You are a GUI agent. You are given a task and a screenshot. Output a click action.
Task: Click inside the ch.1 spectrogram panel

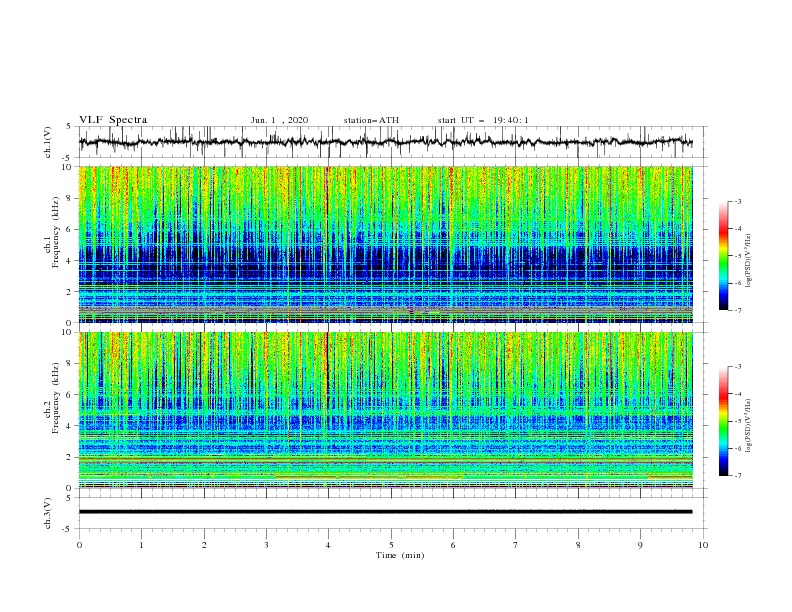click(x=385, y=244)
